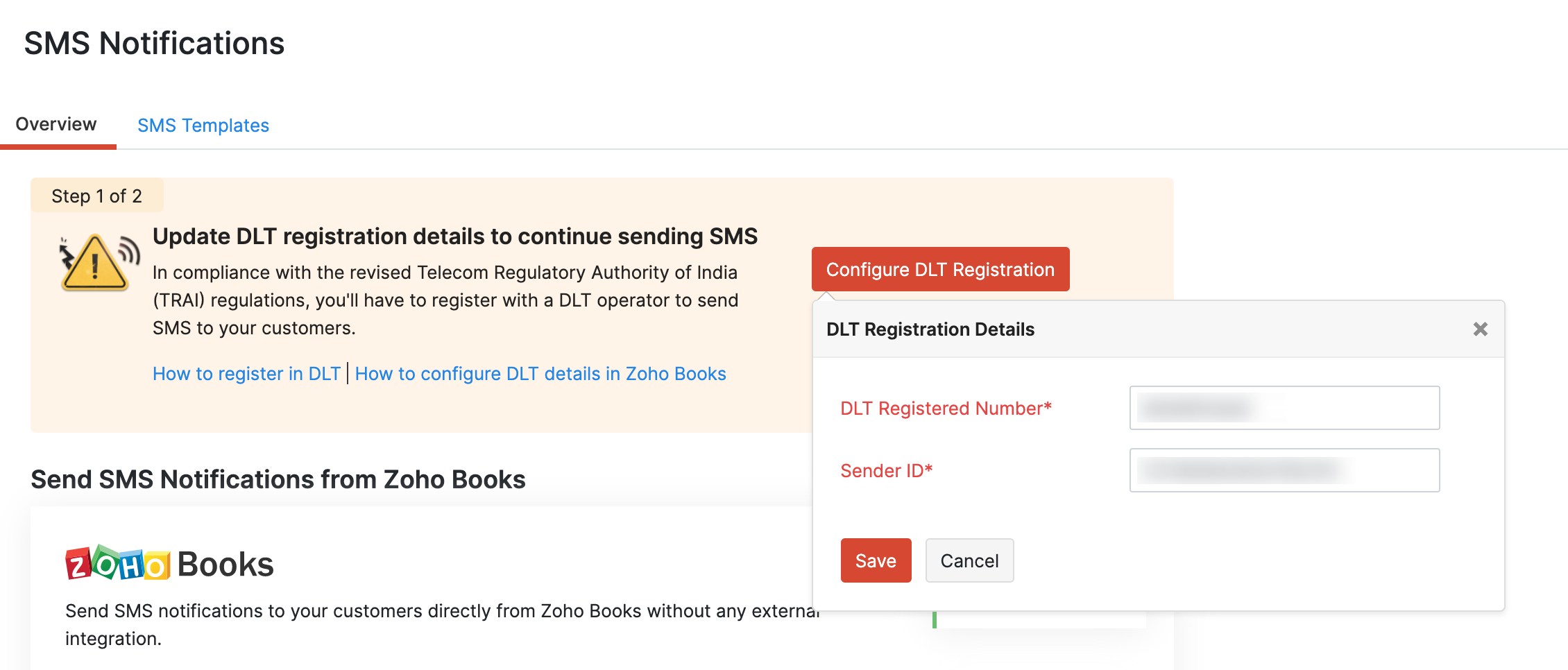Select the Overview tab

(x=56, y=124)
